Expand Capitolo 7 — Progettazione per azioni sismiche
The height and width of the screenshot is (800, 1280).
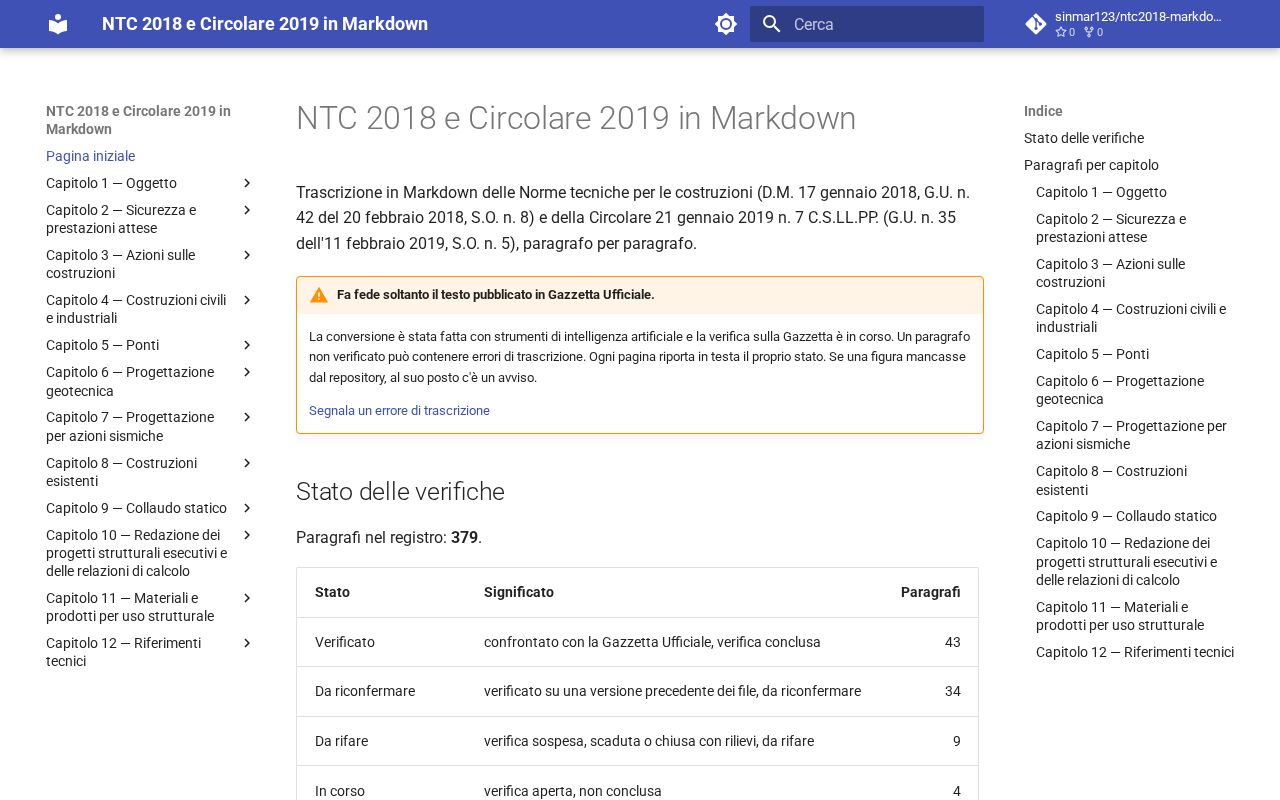[247, 417]
